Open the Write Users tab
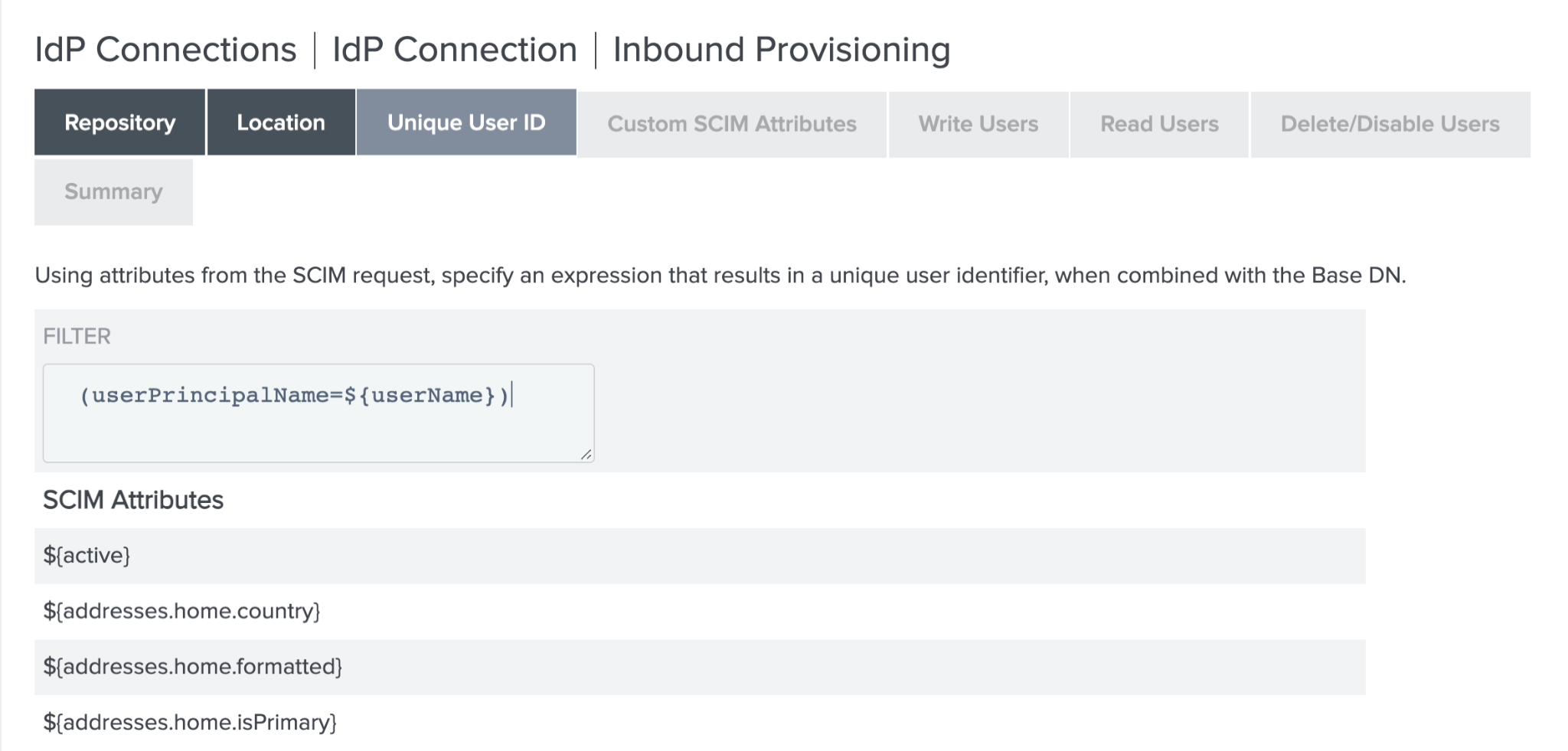The image size is (1568, 751). (978, 124)
